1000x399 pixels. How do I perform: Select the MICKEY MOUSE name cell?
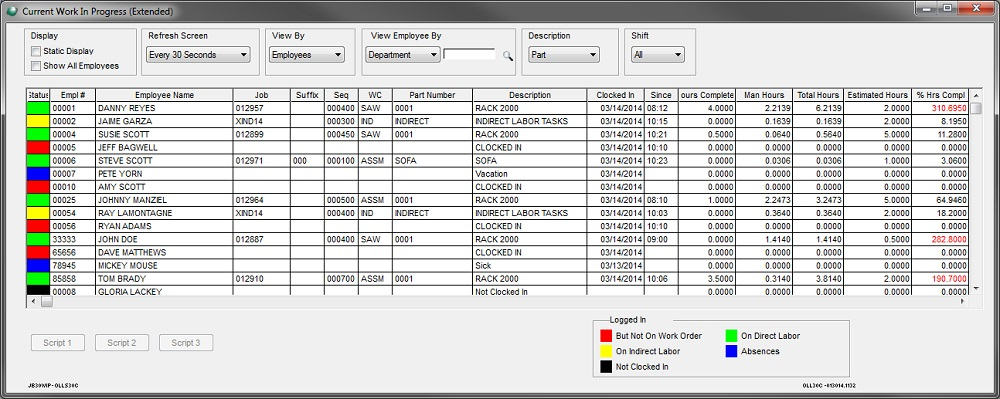click(165, 265)
